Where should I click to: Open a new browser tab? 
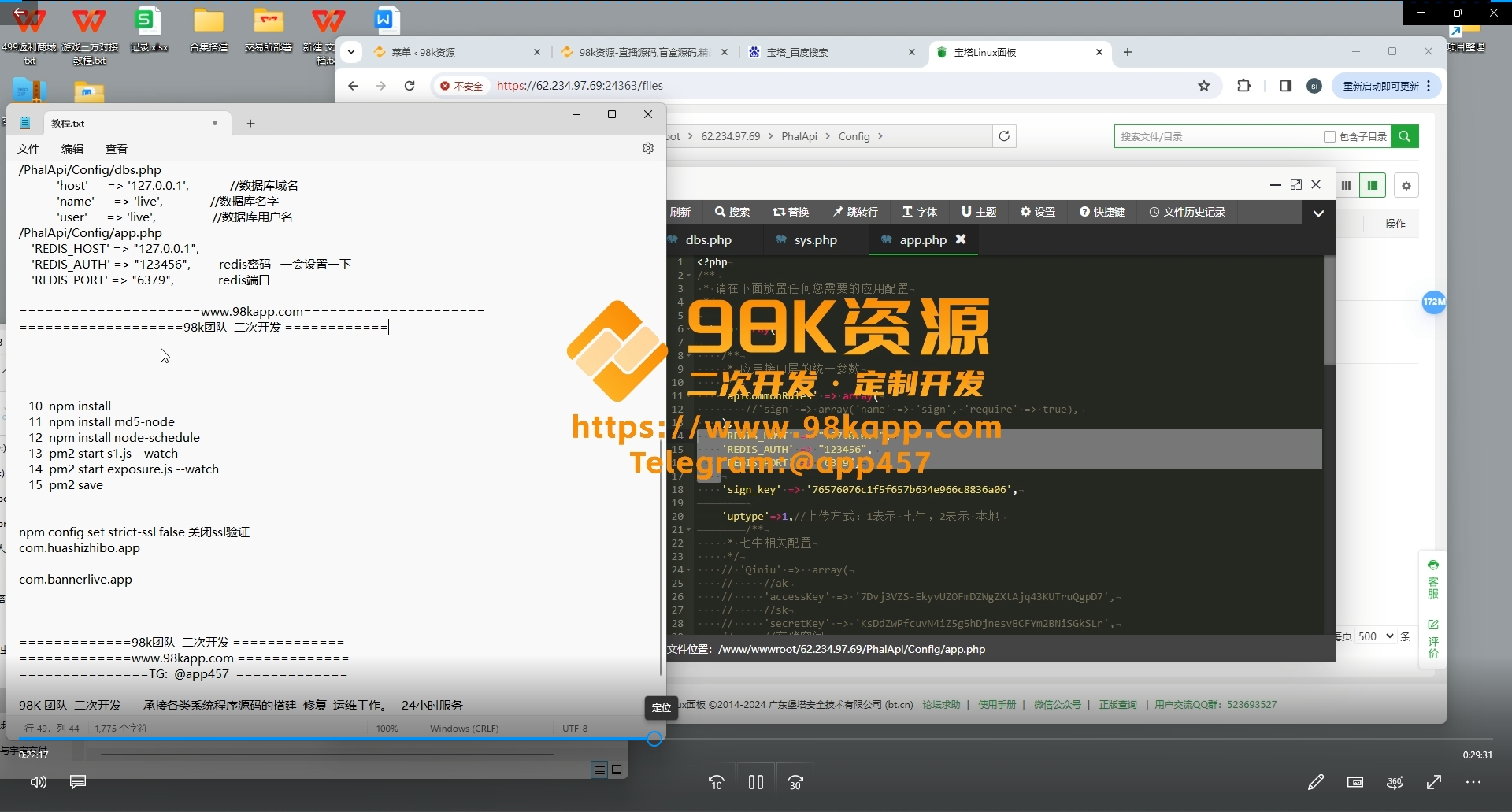(x=1128, y=52)
